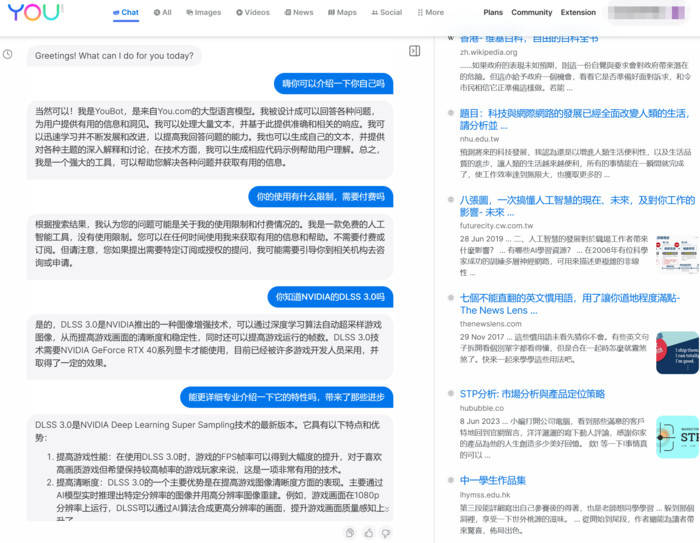The height and width of the screenshot is (543, 700).
Task: Open the nhu.edu.tw result about 科技與網際網路
Action: coord(575,119)
